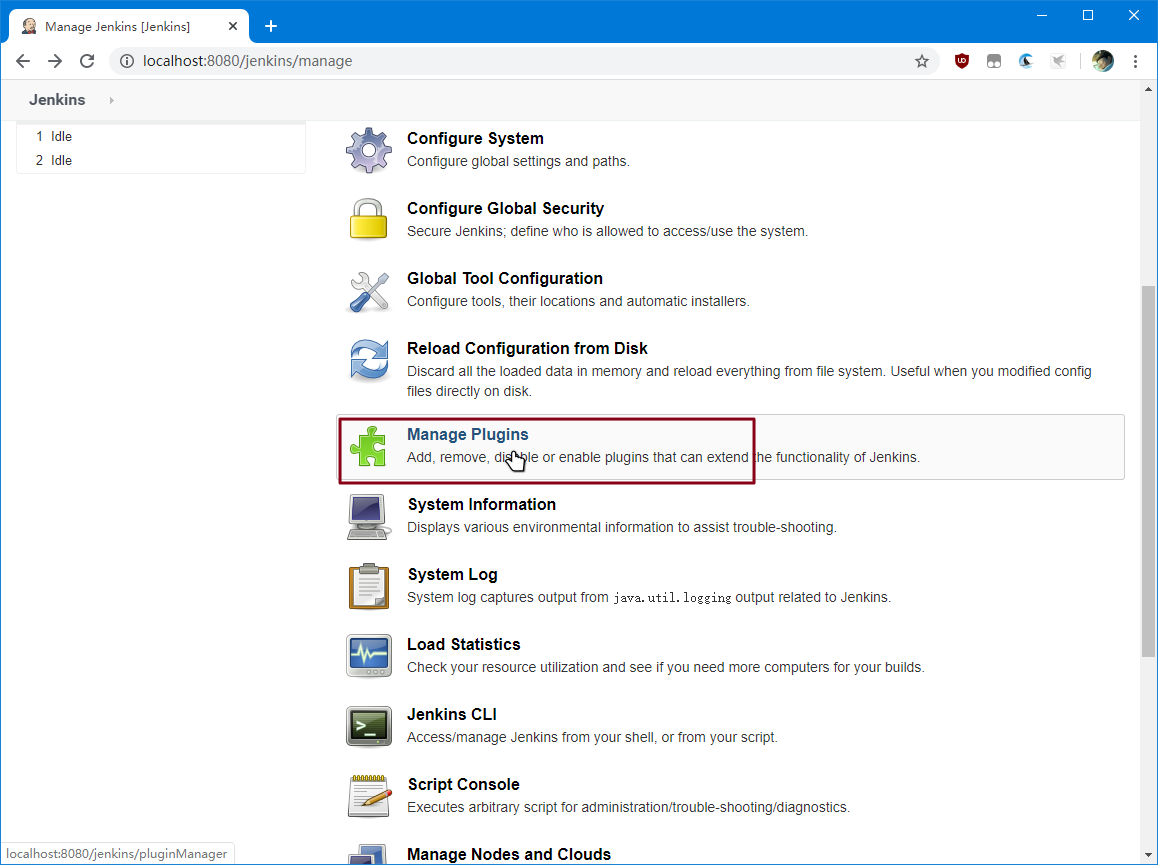Click the java.util.logging monospace text
The height and width of the screenshot is (865, 1158).
click(672, 598)
